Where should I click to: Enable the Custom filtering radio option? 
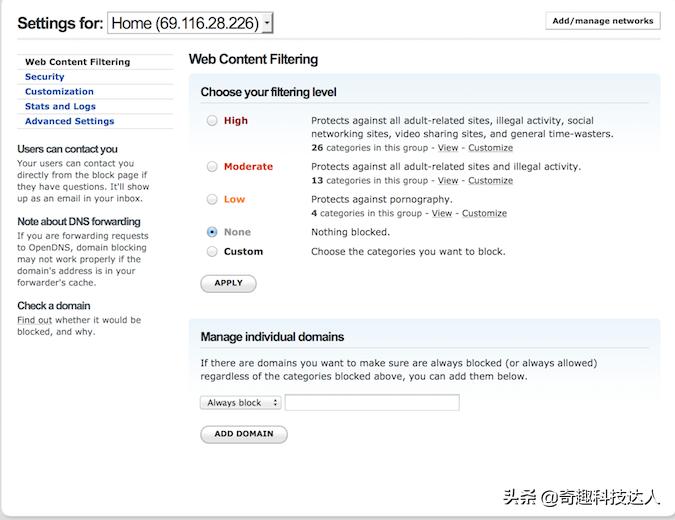[x=212, y=252]
